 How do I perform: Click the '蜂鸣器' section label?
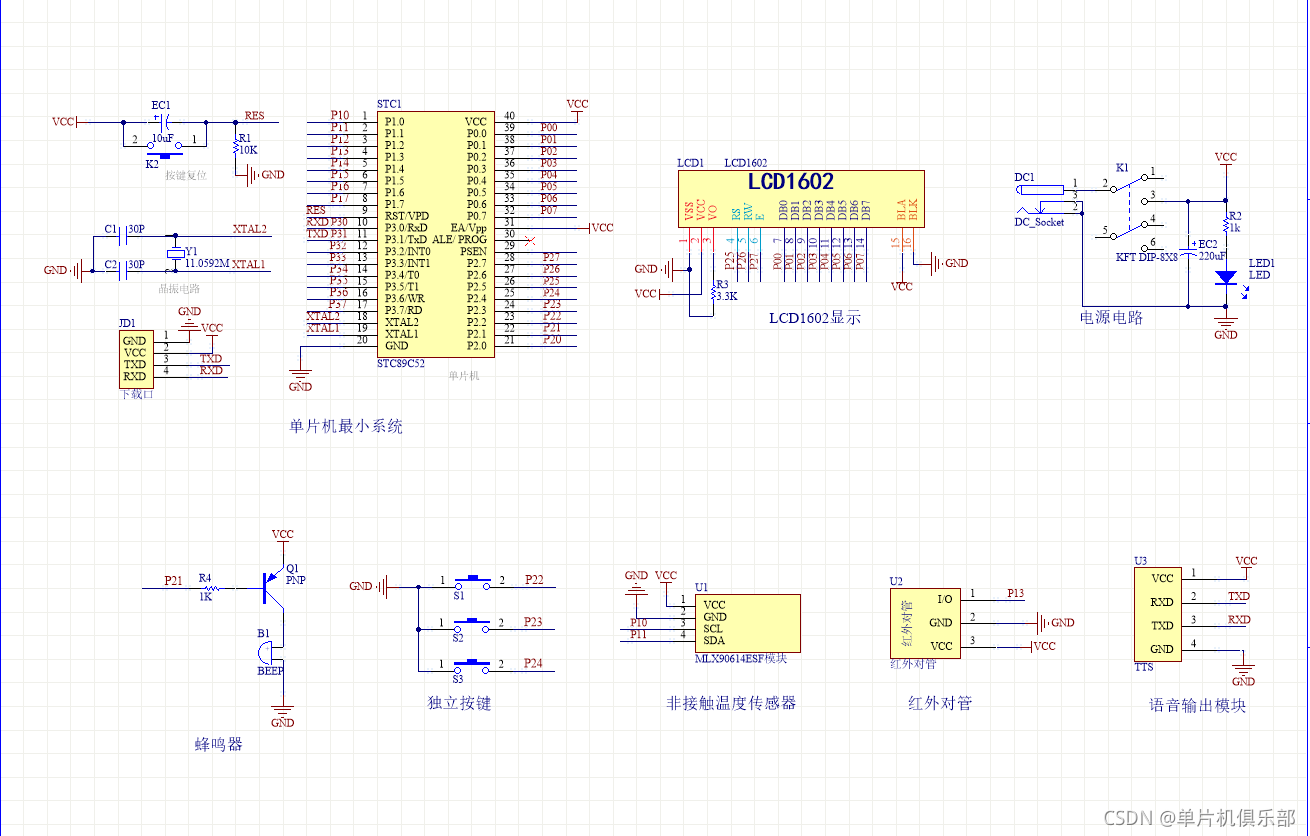pyautogui.click(x=218, y=744)
